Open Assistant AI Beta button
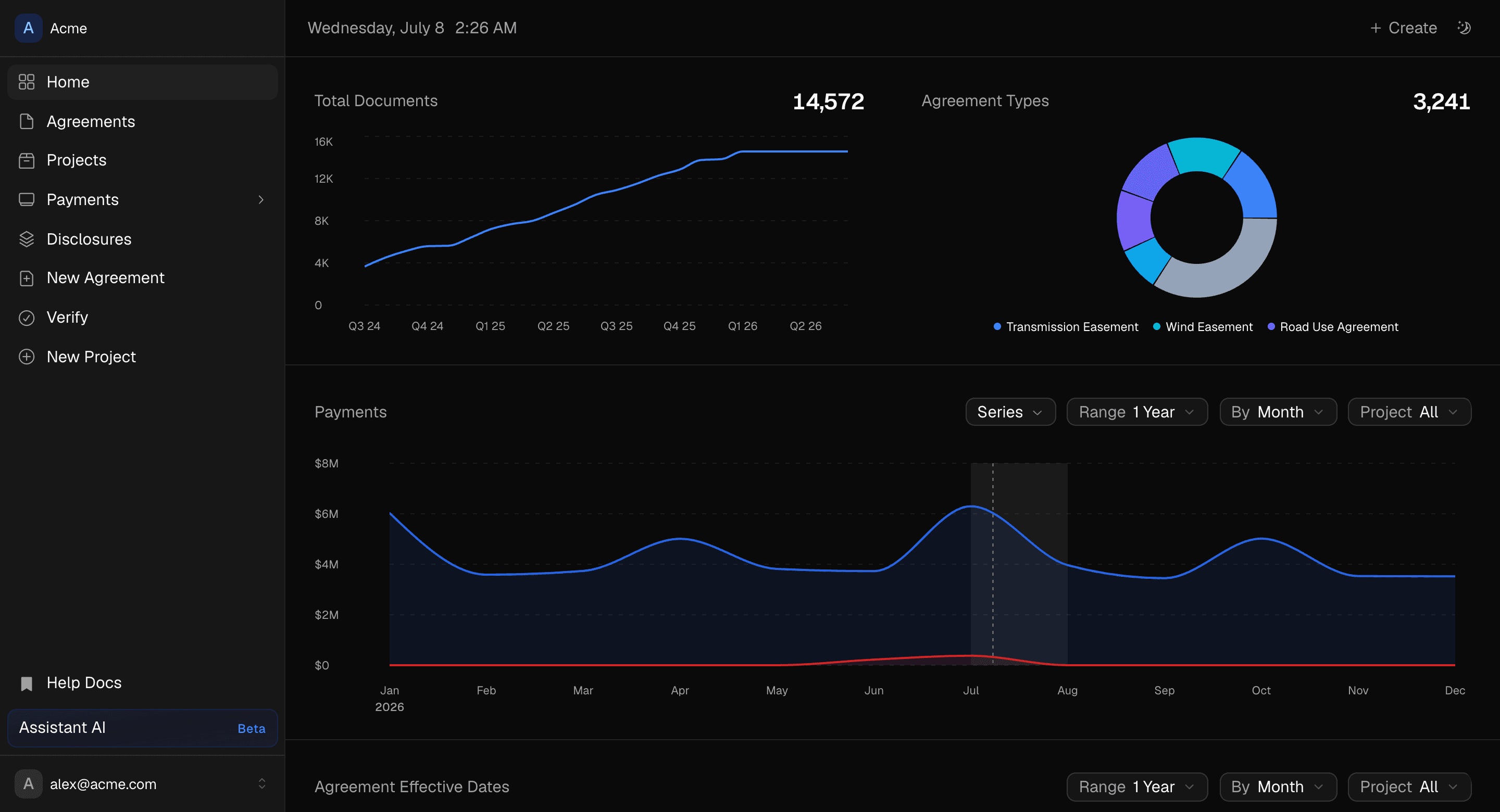This screenshot has height=812, width=1500. pos(143,728)
